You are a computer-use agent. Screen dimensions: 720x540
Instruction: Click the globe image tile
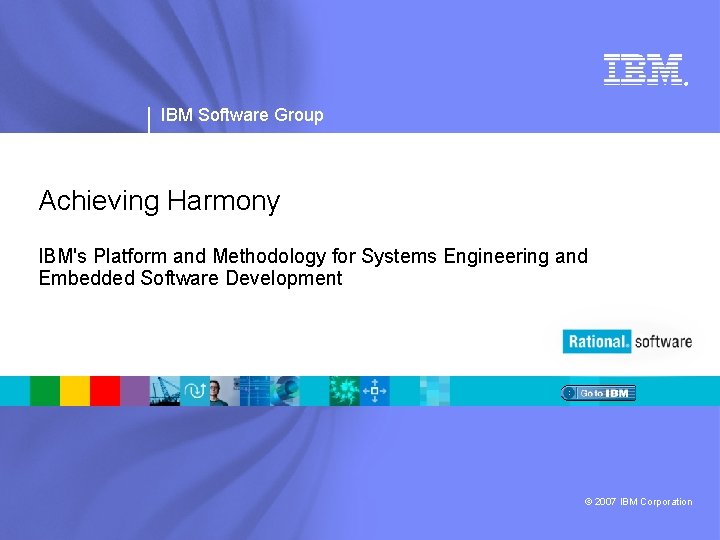pos(285,391)
